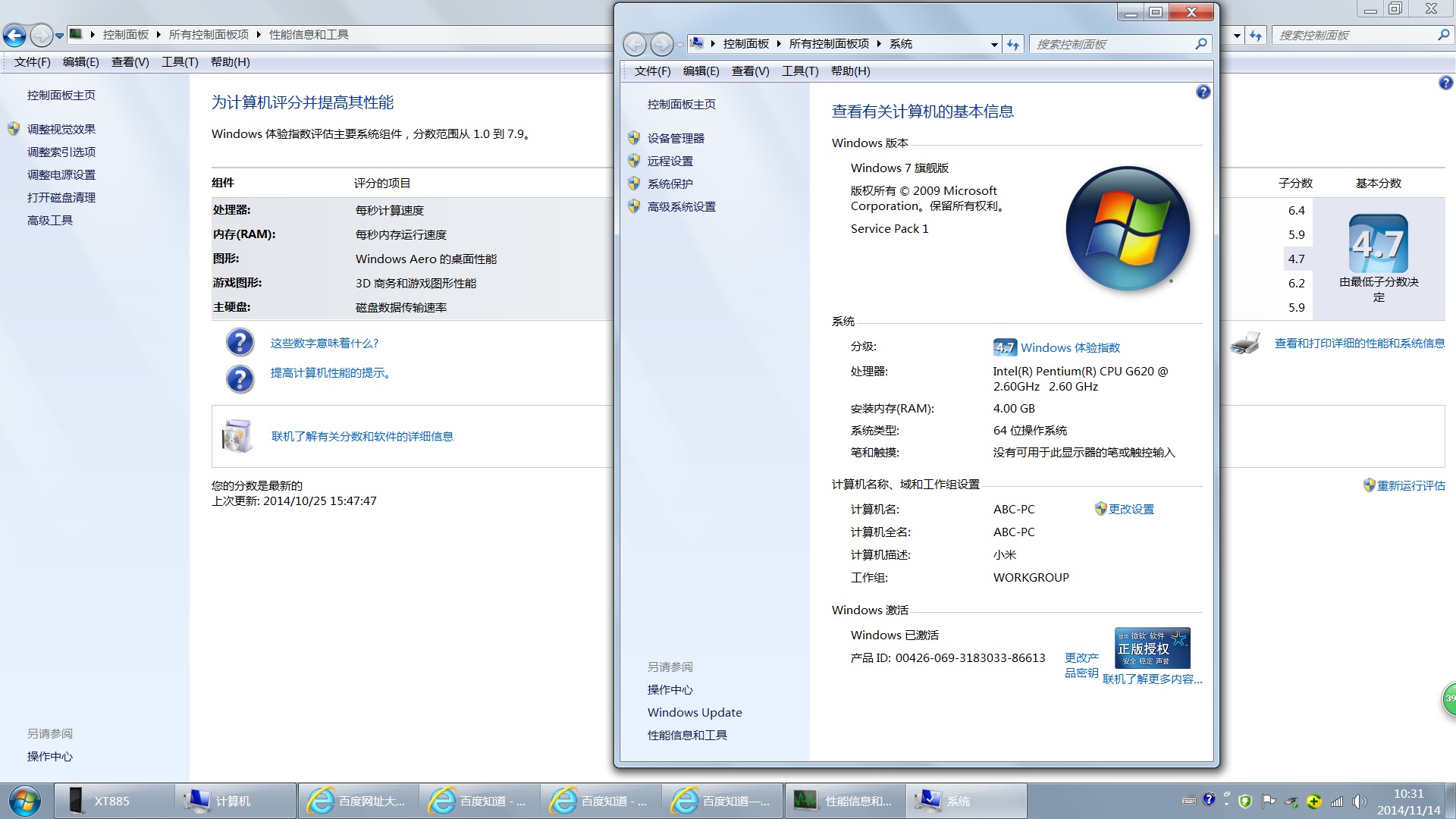The image size is (1456, 819).
Task: Click the volume speaker tray icon
Action: click(x=1359, y=802)
